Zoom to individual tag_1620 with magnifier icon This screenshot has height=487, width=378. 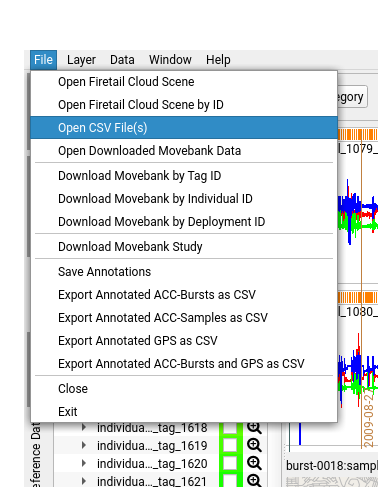point(254,463)
